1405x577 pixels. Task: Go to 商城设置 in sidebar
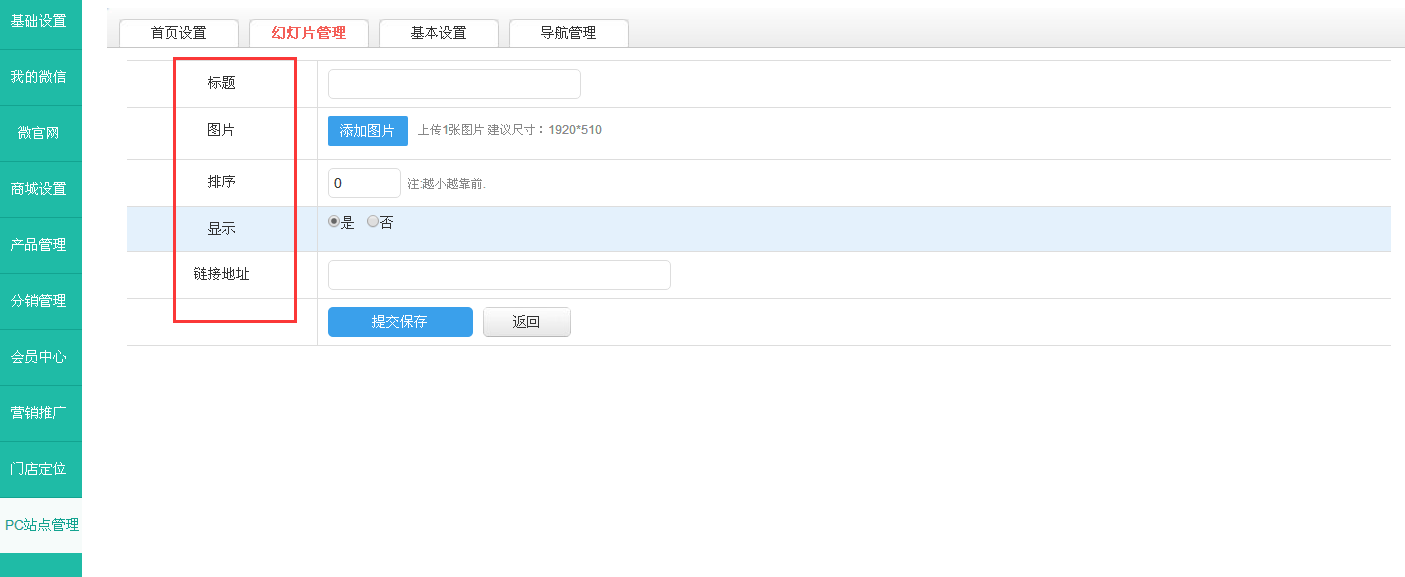tap(39, 189)
